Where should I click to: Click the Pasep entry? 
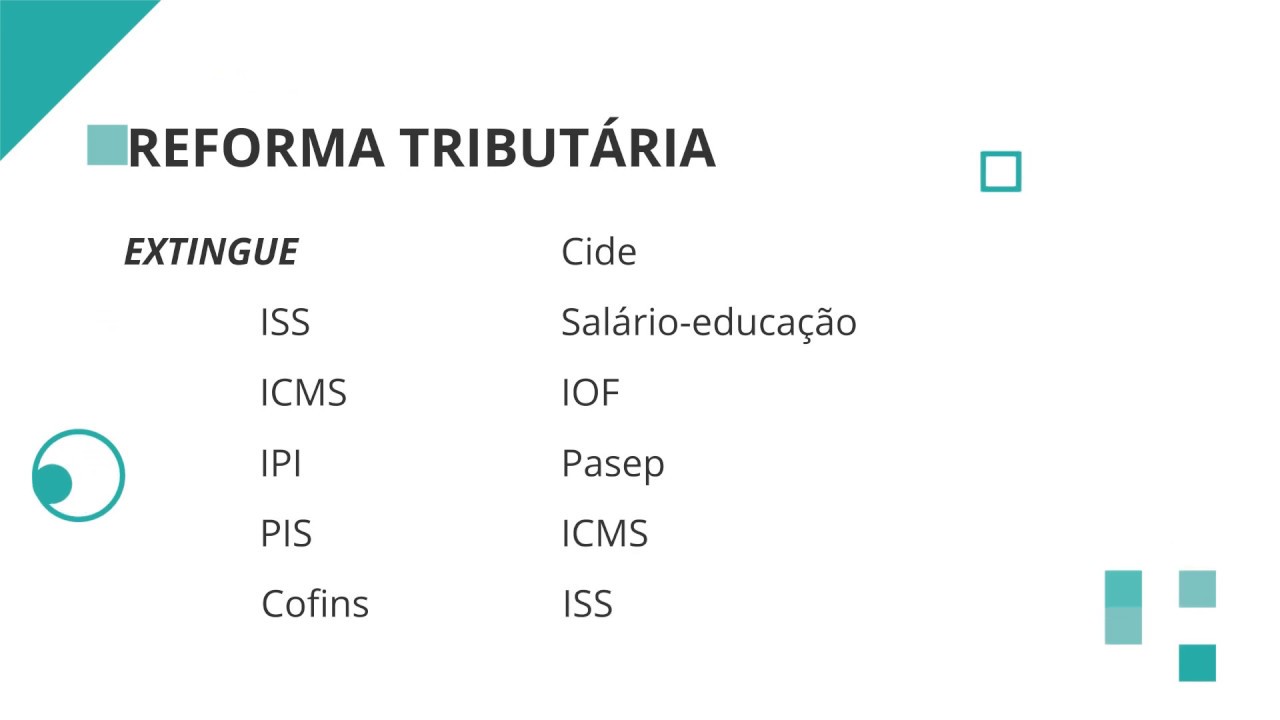point(613,465)
